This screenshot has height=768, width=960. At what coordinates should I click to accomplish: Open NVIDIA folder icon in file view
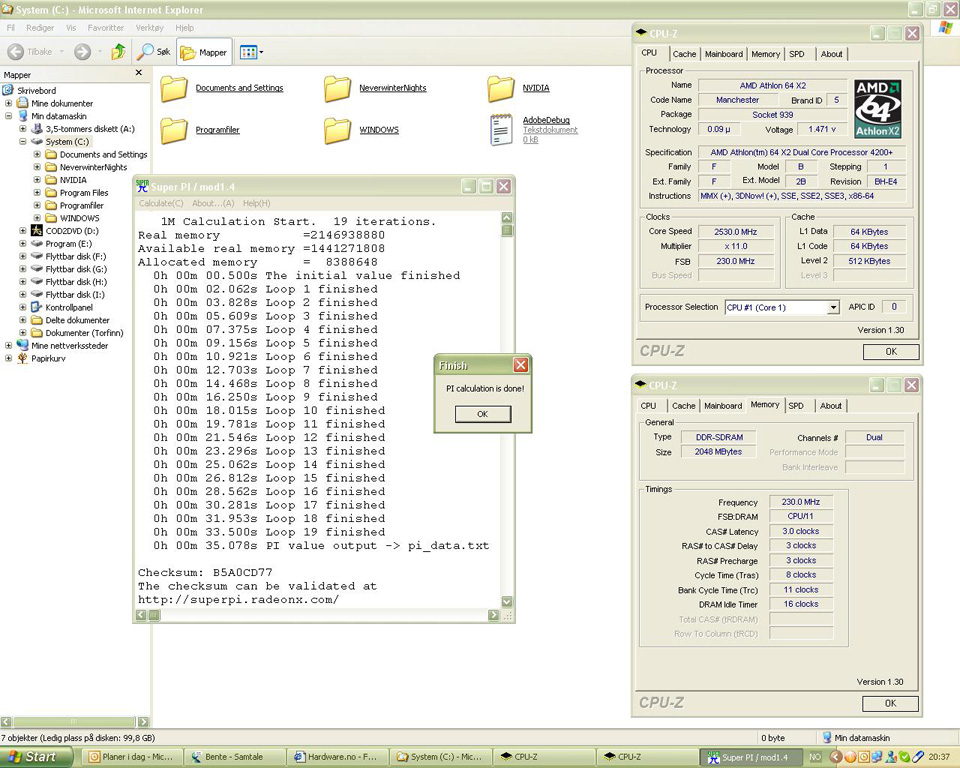[501, 89]
